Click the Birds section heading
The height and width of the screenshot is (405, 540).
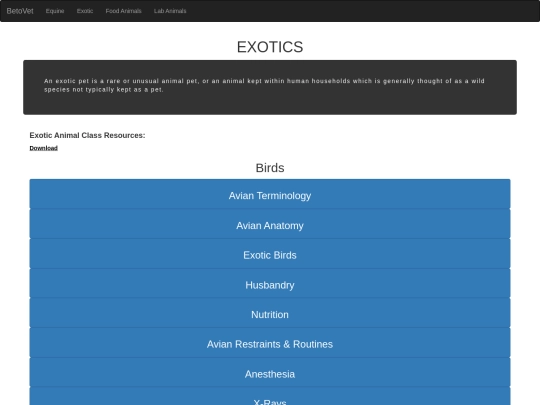pos(270,168)
